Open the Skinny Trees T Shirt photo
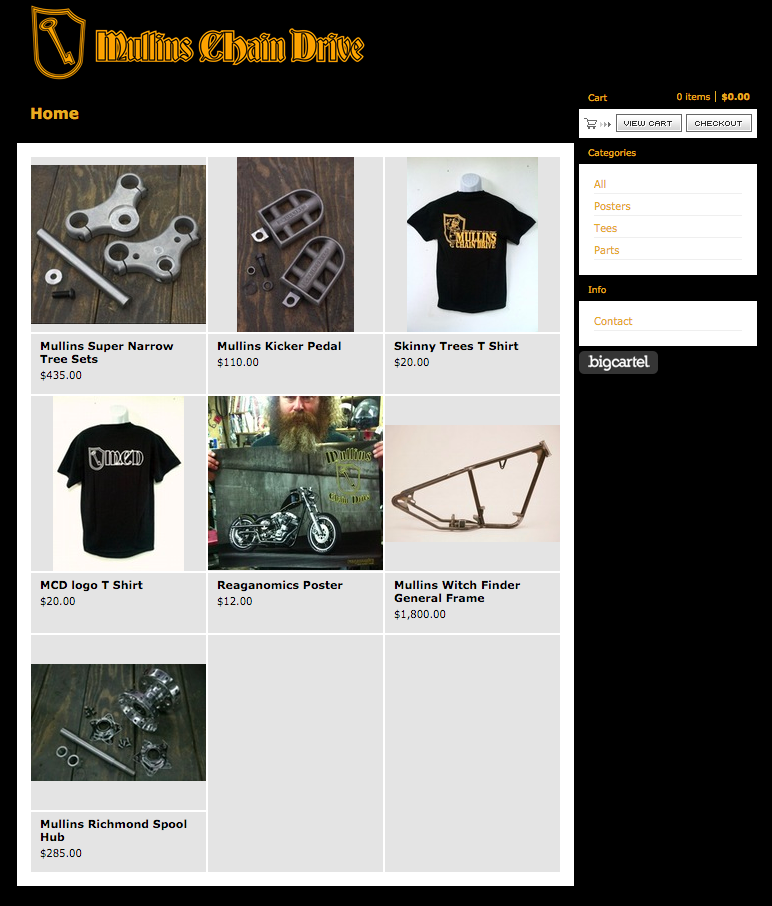The height and width of the screenshot is (906, 772). (x=472, y=244)
